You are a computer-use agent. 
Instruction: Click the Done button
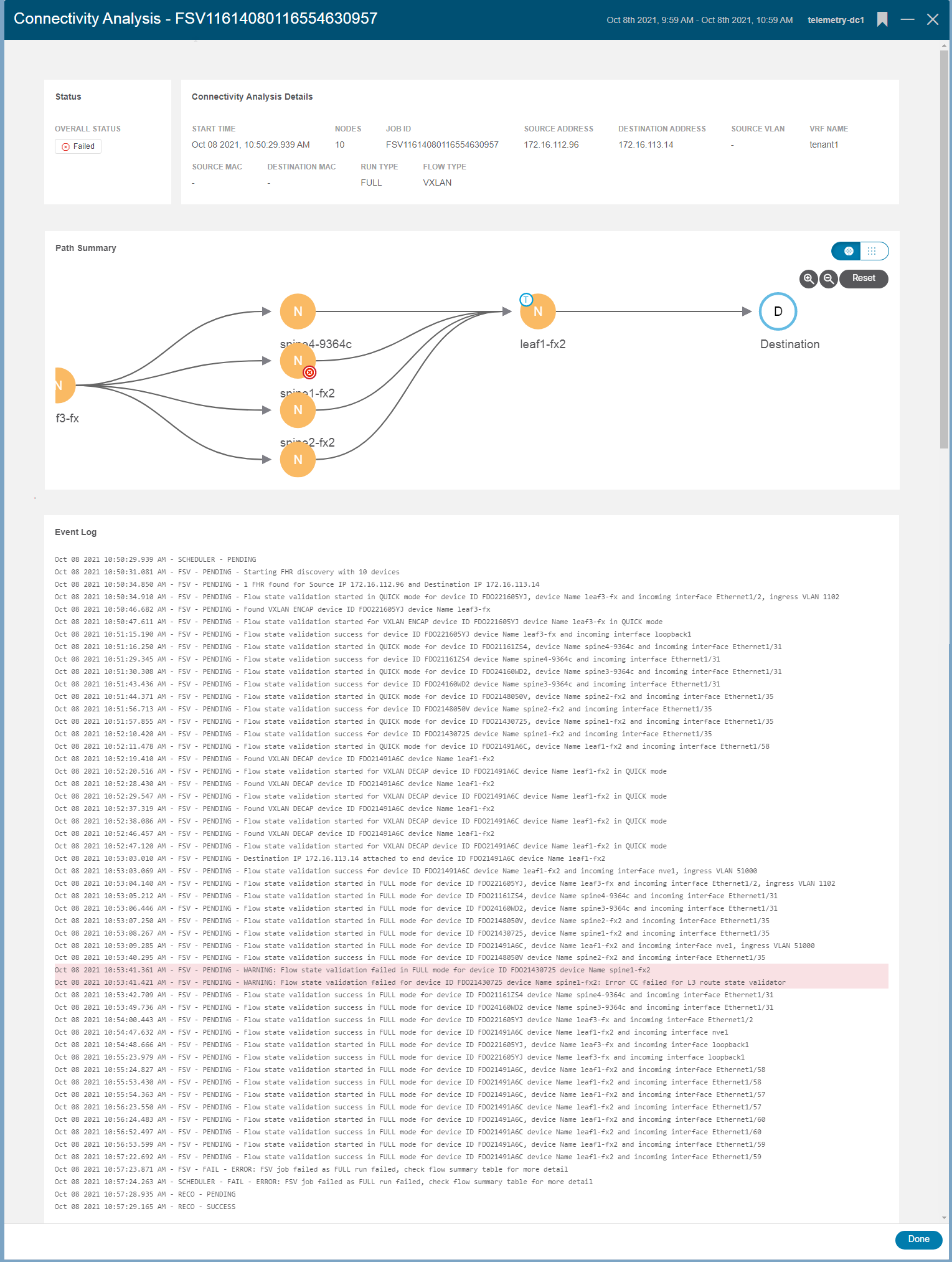click(918, 1239)
